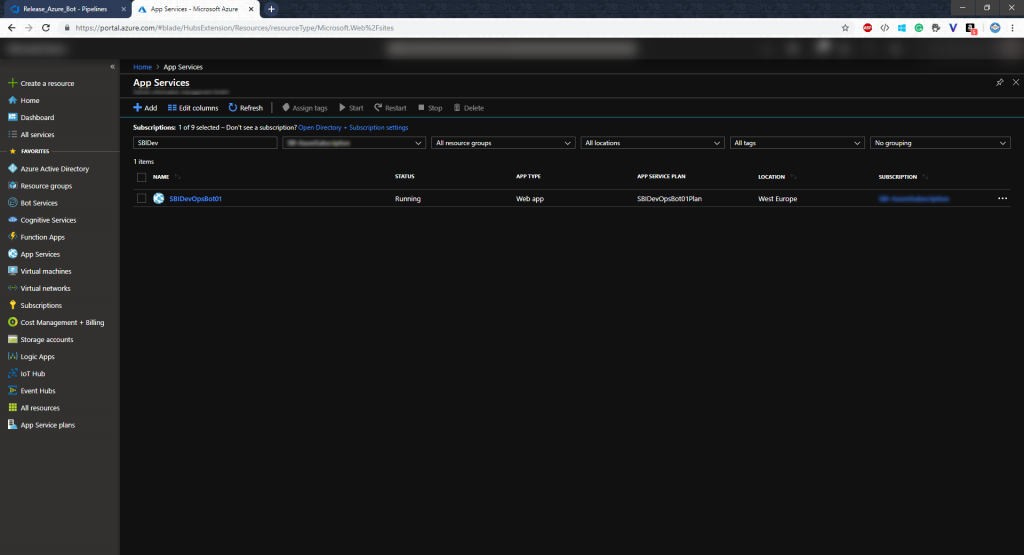The width and height of the screenshot is (1024, 555).
Task: Click the SBIDevOpsBot01 web app icon
Action: [x=159, y=198]
